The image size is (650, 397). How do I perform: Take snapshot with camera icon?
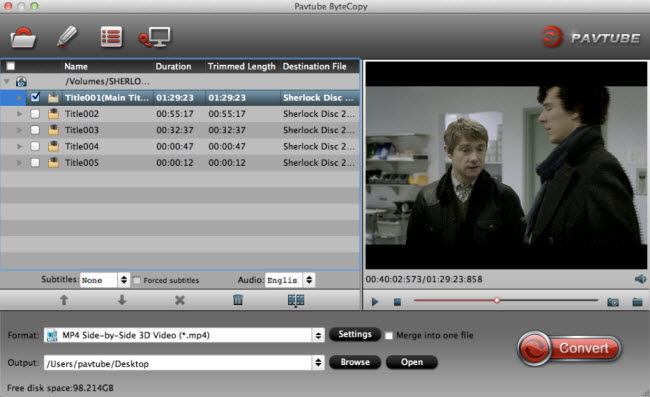point(613,302)
